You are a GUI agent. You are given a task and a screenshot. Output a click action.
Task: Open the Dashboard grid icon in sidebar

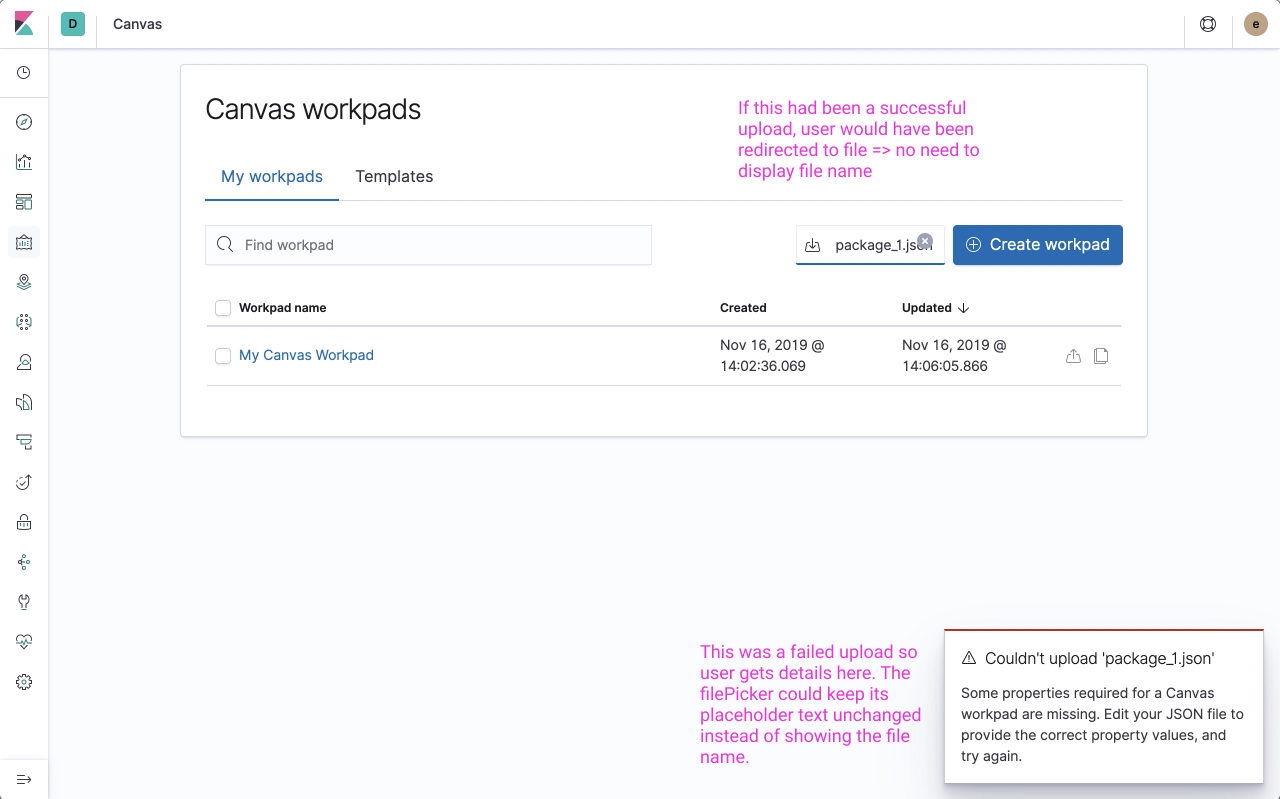(x=24, y=202)
